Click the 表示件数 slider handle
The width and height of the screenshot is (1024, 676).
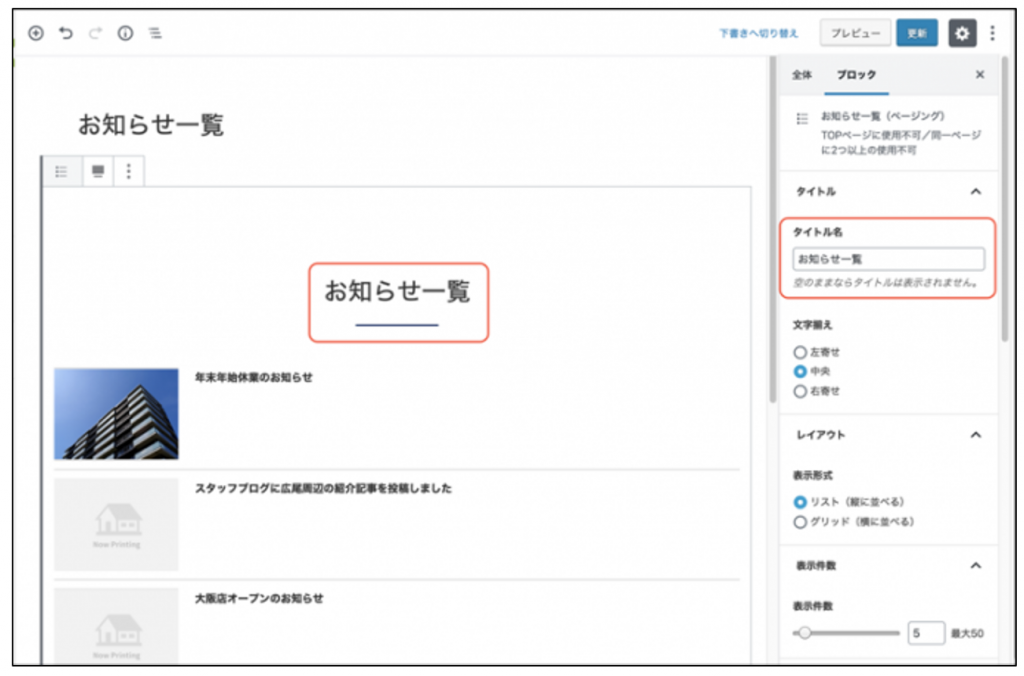[804, 633]
